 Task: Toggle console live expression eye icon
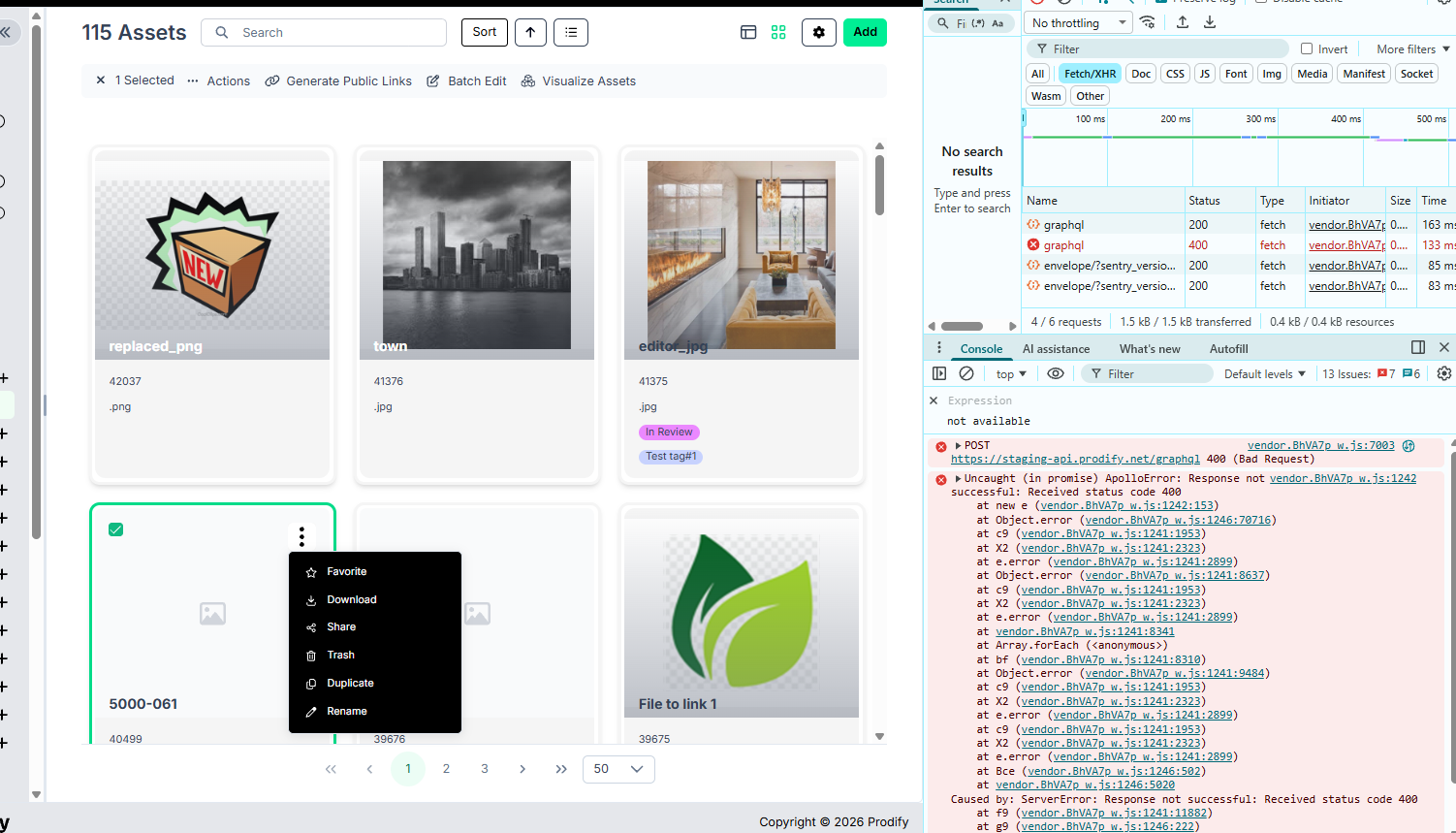tap(1056, 373)
